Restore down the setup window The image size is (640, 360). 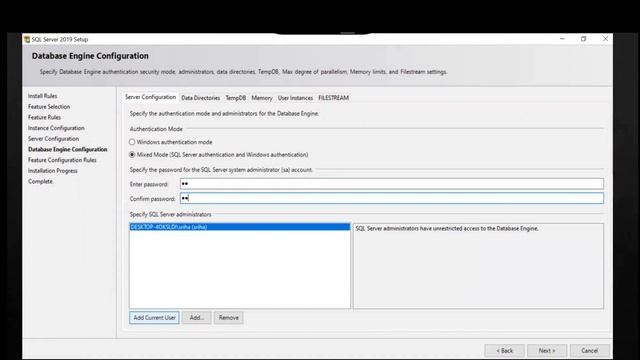click(584, 39)
